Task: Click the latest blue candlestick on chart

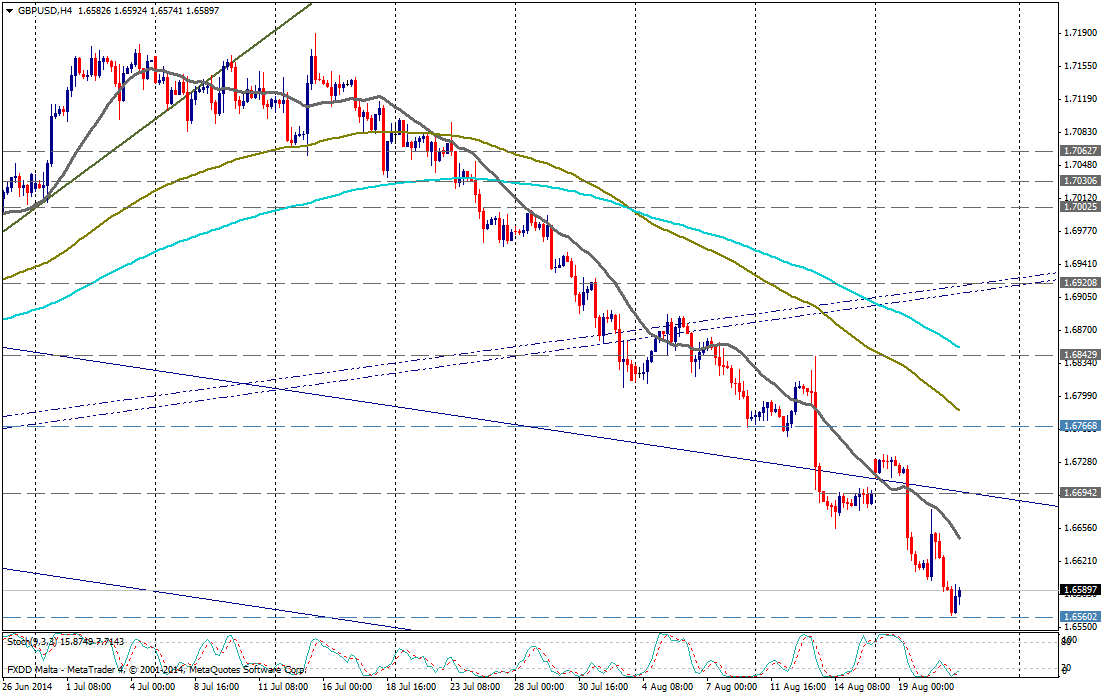Action: pos(958,597)
